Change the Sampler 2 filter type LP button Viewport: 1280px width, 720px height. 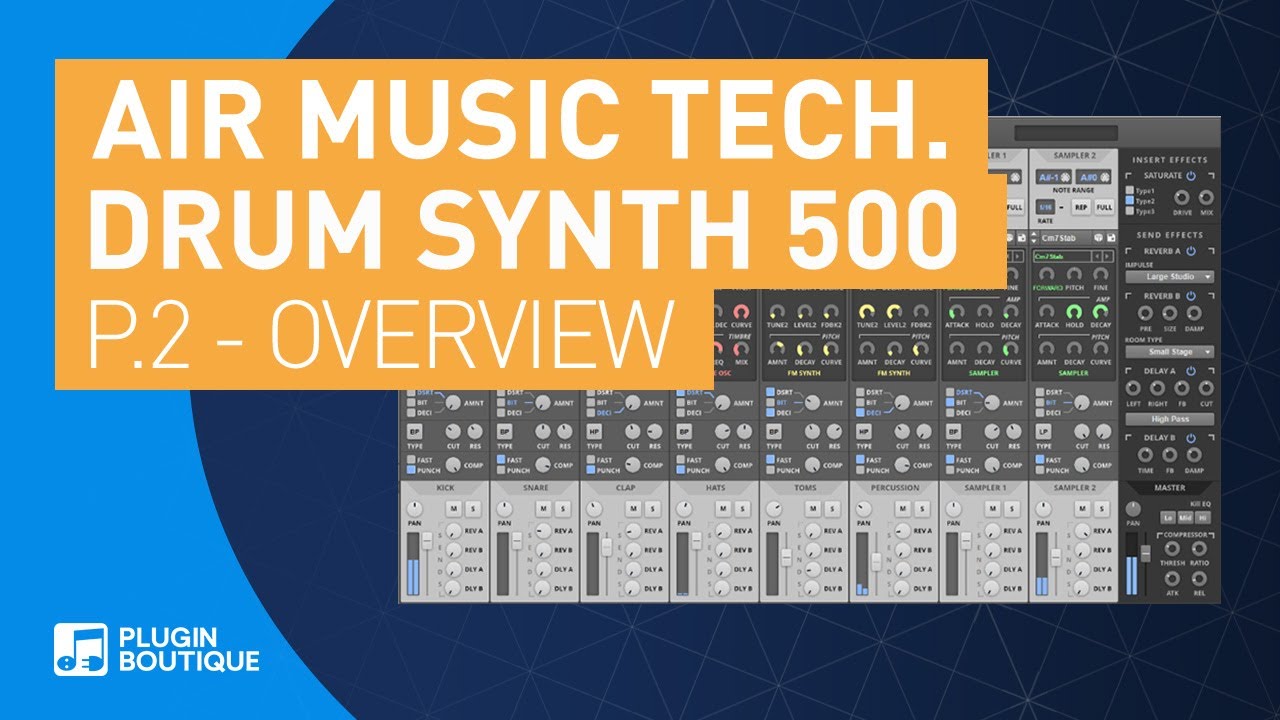click(x=1043, y=432)
